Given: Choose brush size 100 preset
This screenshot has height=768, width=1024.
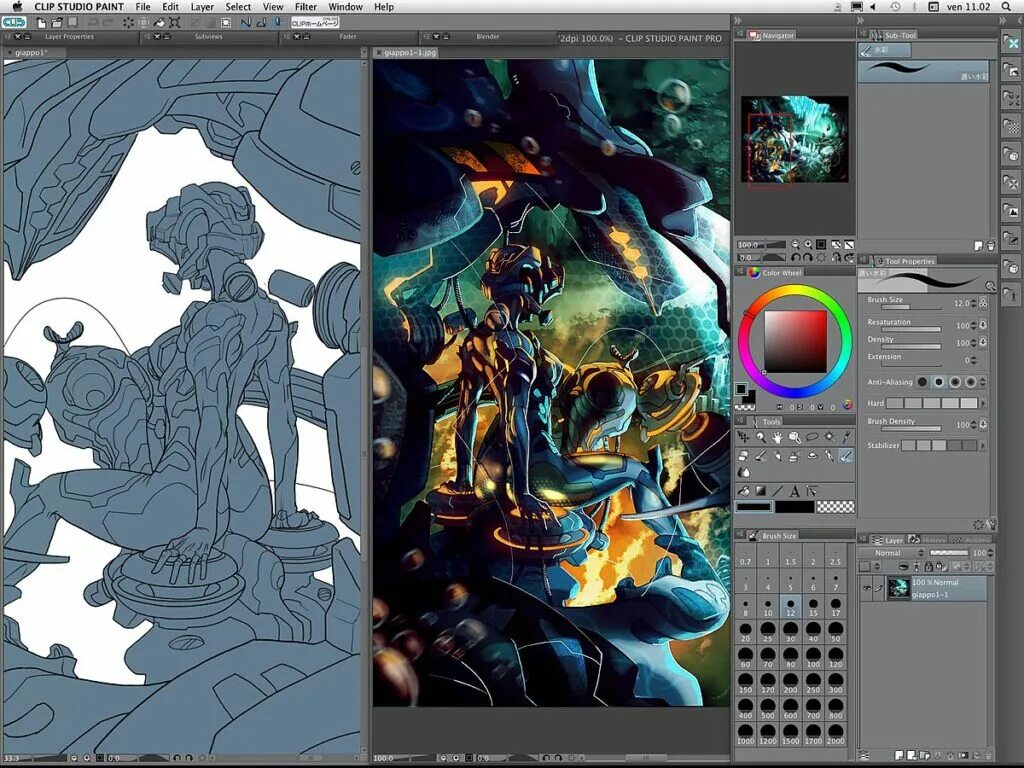Looking at the screenshot, I should point(813,658).
